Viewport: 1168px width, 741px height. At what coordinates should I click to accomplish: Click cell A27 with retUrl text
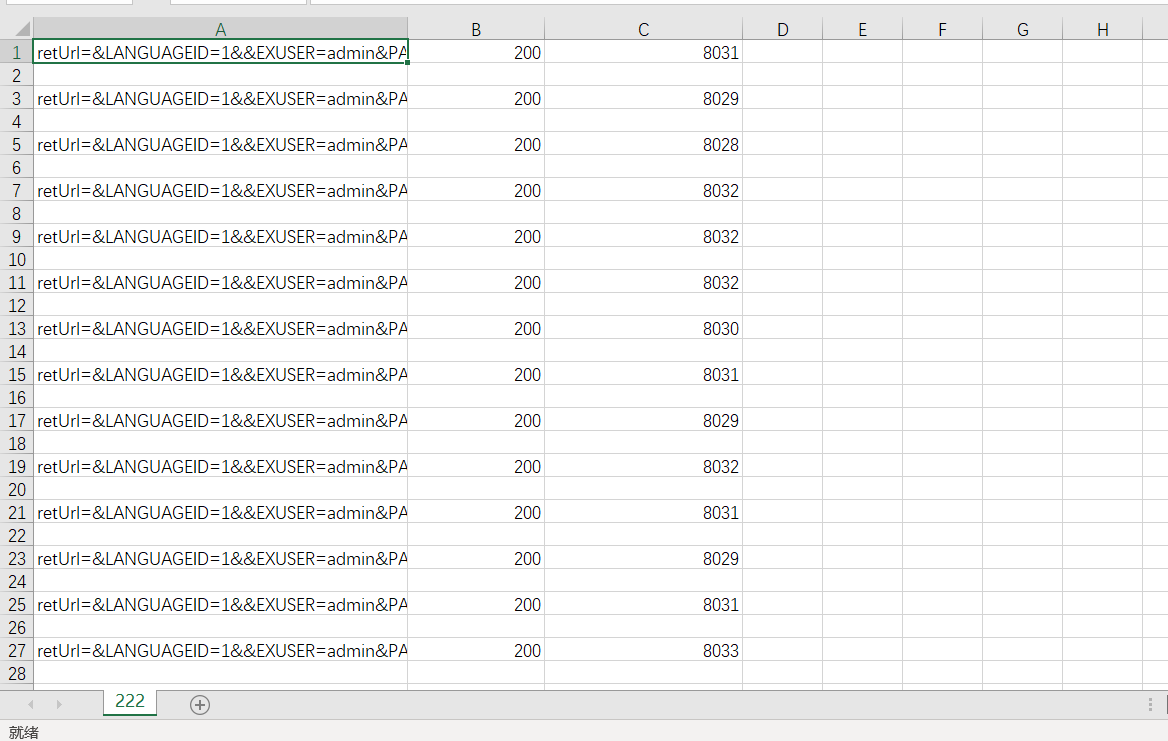(220, 651)
